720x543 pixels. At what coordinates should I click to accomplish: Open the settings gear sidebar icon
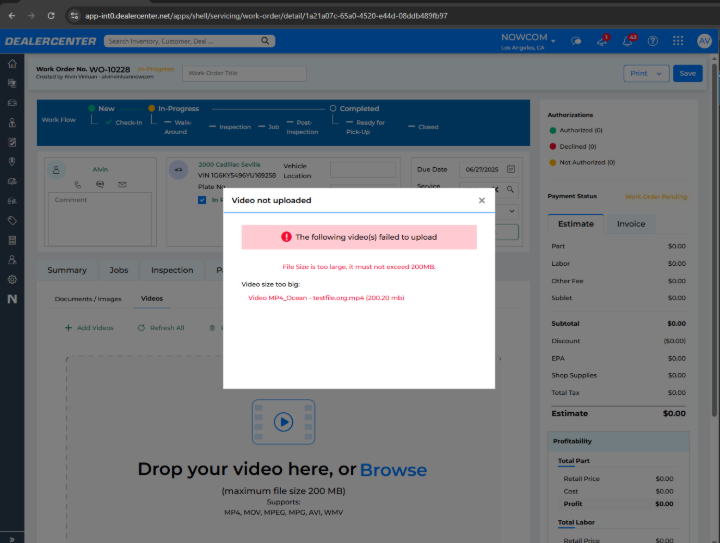tap(12, 279)
